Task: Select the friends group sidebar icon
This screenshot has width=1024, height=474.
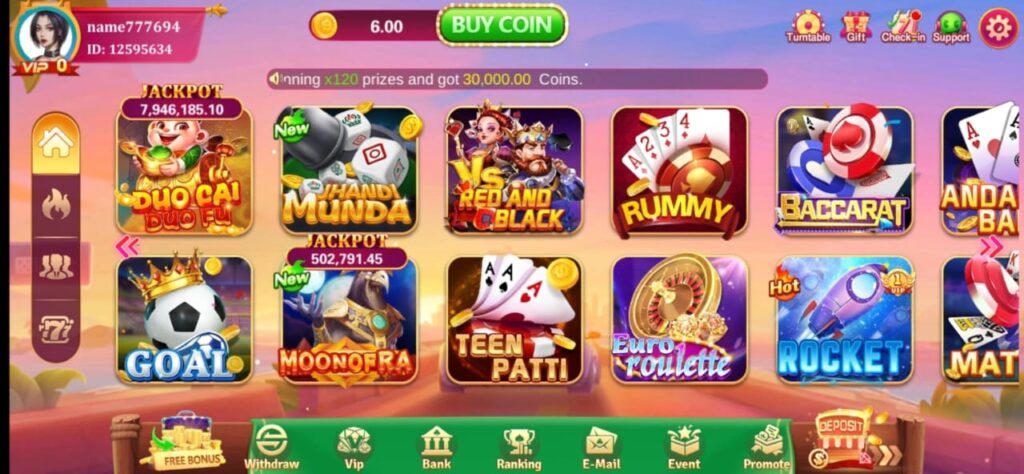Action: point(56,268)
